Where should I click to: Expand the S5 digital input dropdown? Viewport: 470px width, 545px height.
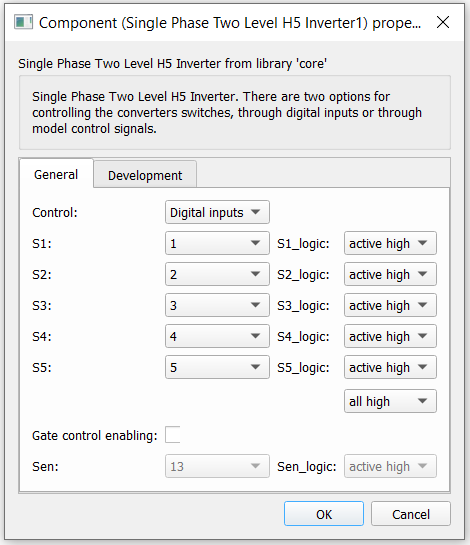[217, 367]
